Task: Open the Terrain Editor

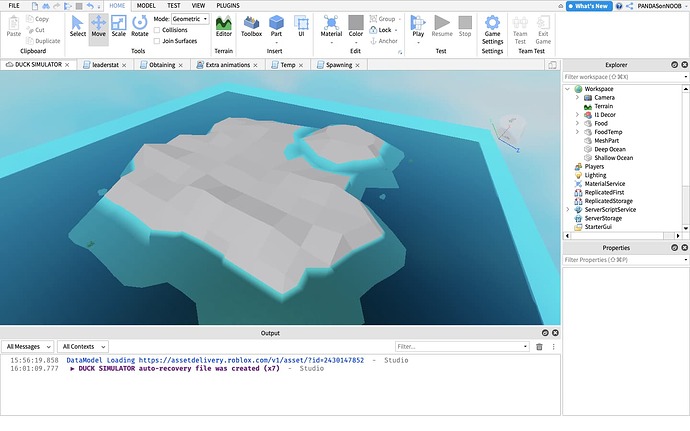Action: tap(224, 26)
